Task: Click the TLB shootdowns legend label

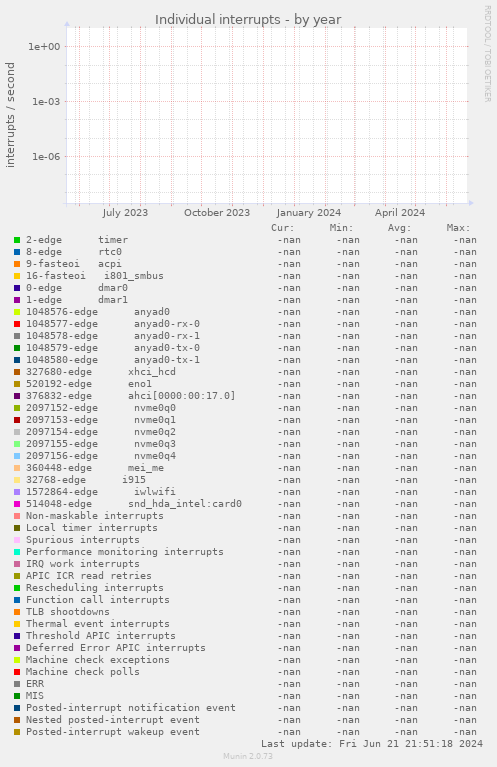Action: point(68,612)
